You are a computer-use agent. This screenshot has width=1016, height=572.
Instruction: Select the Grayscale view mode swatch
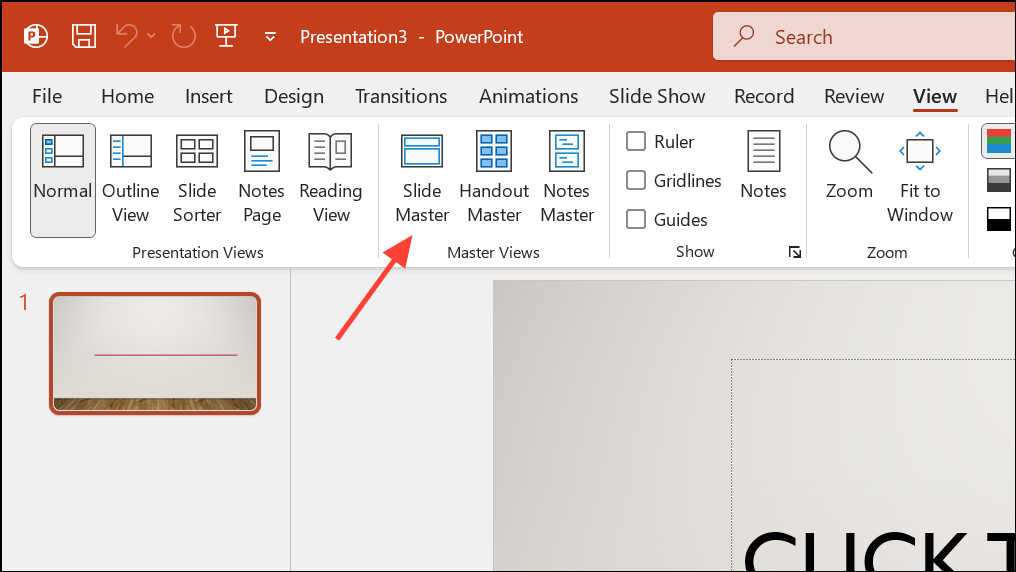pyautogui.click(x=999, y=180)
